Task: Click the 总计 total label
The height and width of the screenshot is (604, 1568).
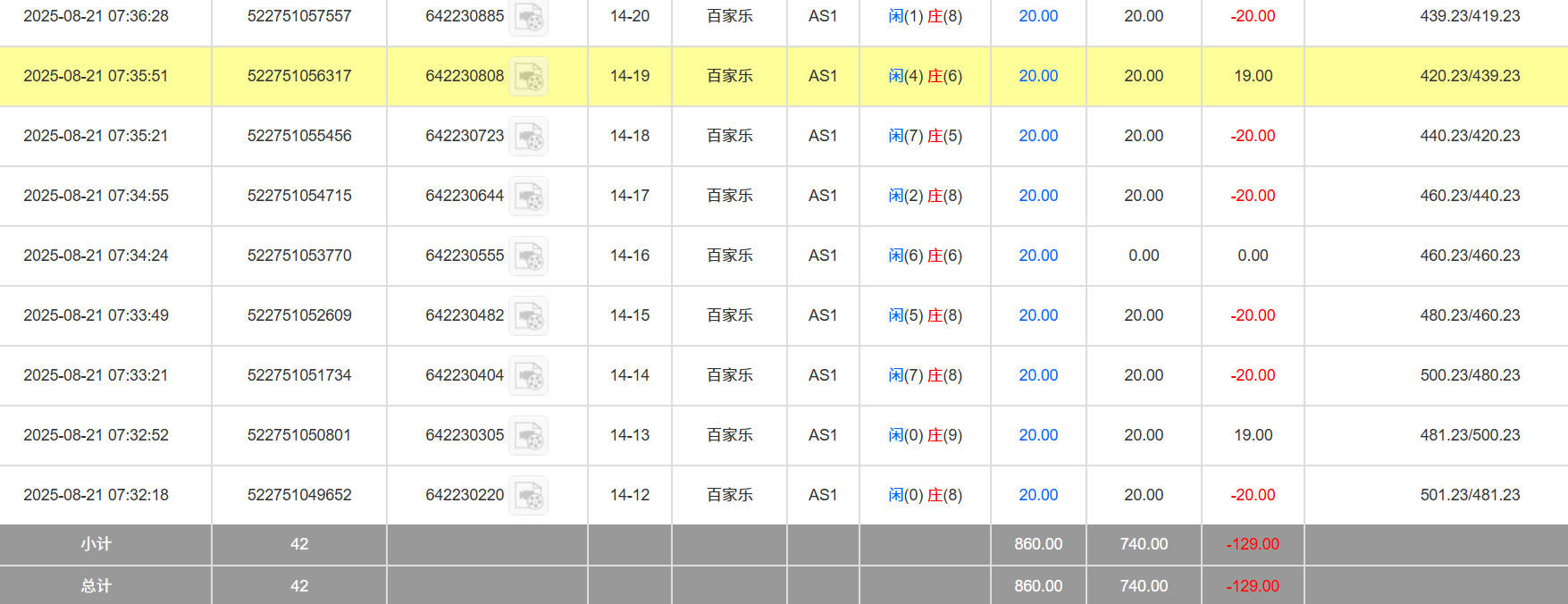Action: (x=96, y=586)
